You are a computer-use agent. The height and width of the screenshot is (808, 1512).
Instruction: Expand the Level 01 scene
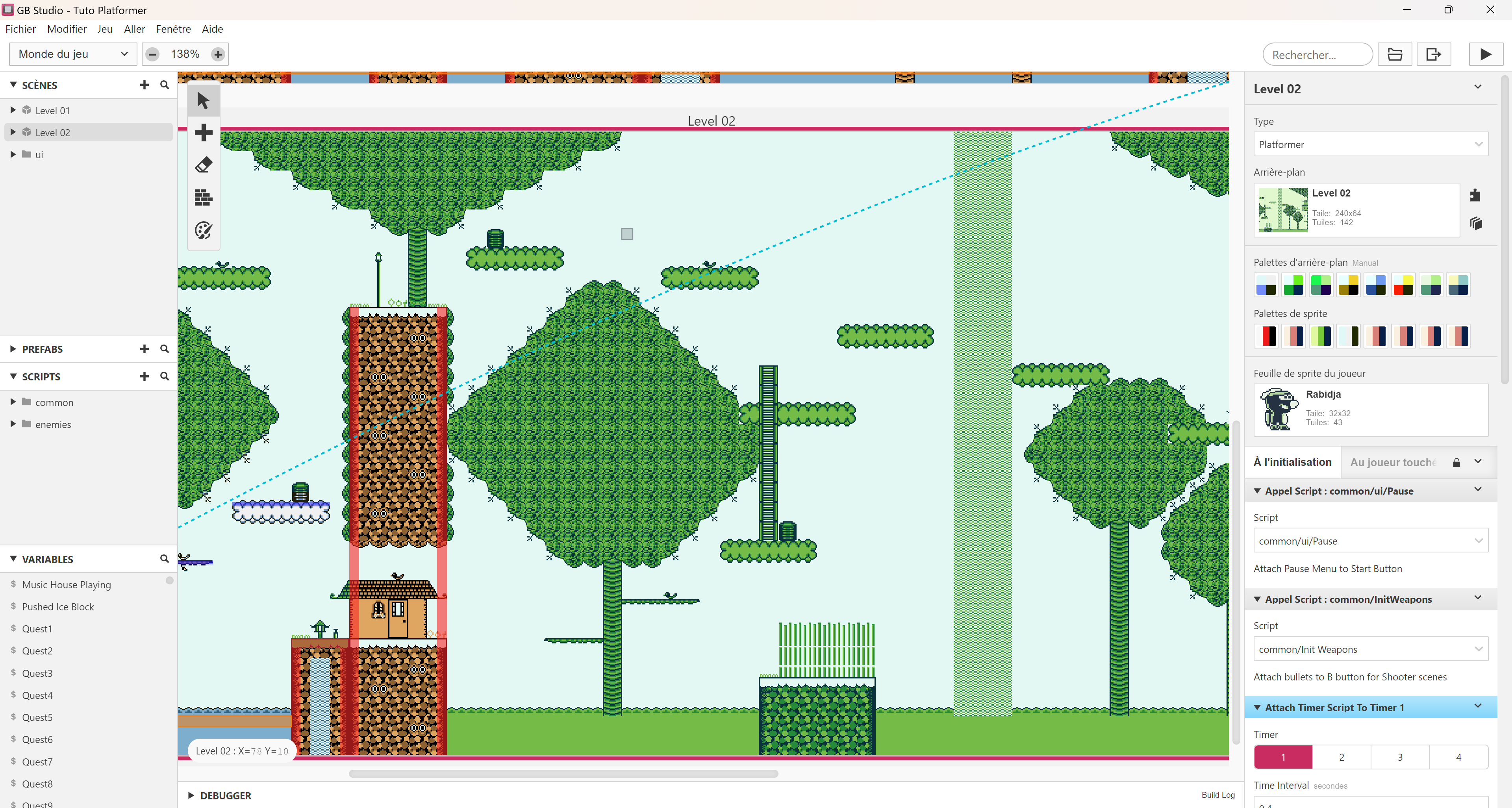(13, 110)
